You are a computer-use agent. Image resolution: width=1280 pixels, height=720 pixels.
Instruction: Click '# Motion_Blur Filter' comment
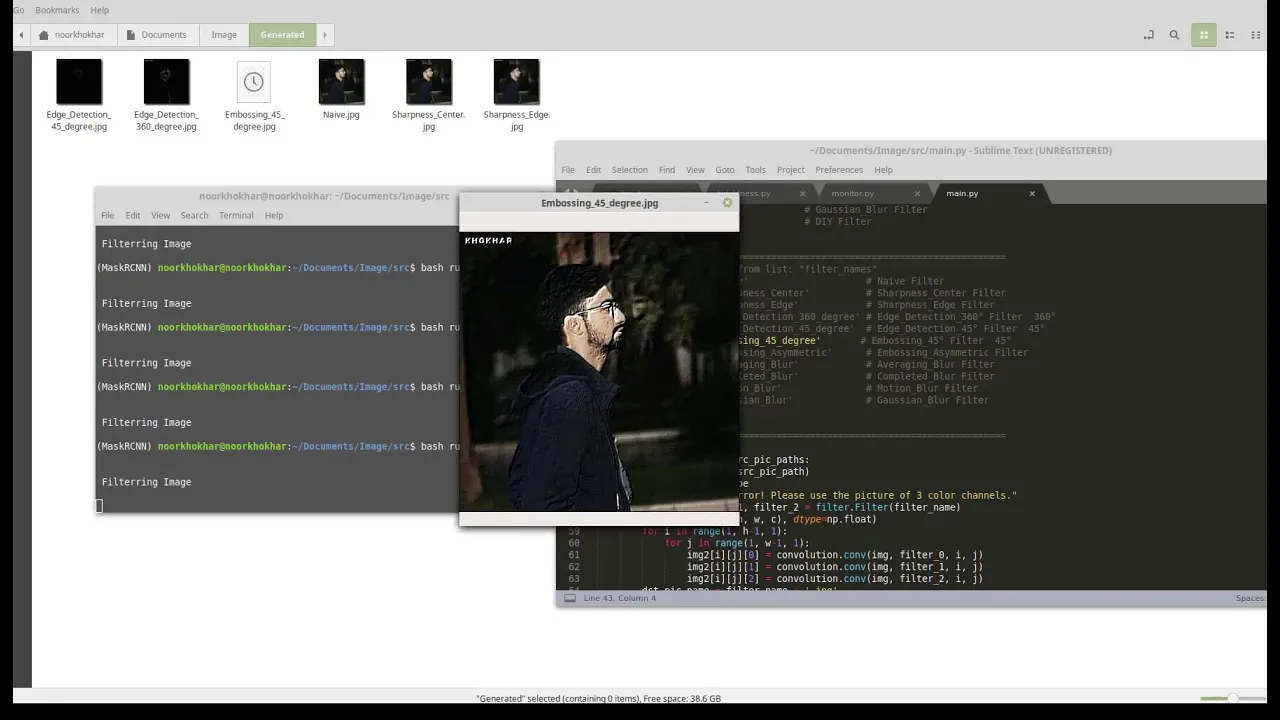[921, 388]
